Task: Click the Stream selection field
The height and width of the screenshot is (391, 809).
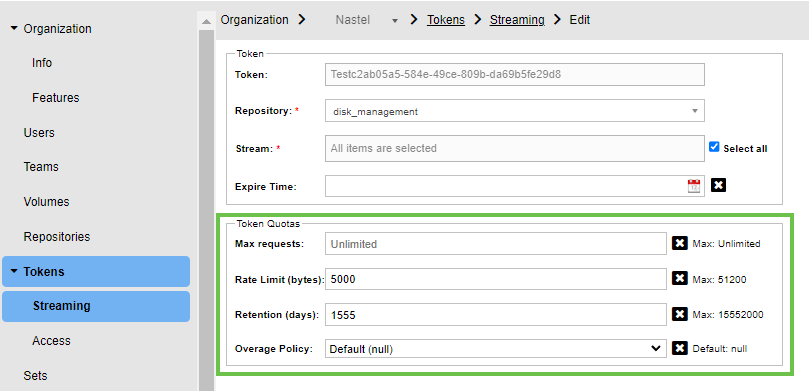Action: [x=515, y=149]
